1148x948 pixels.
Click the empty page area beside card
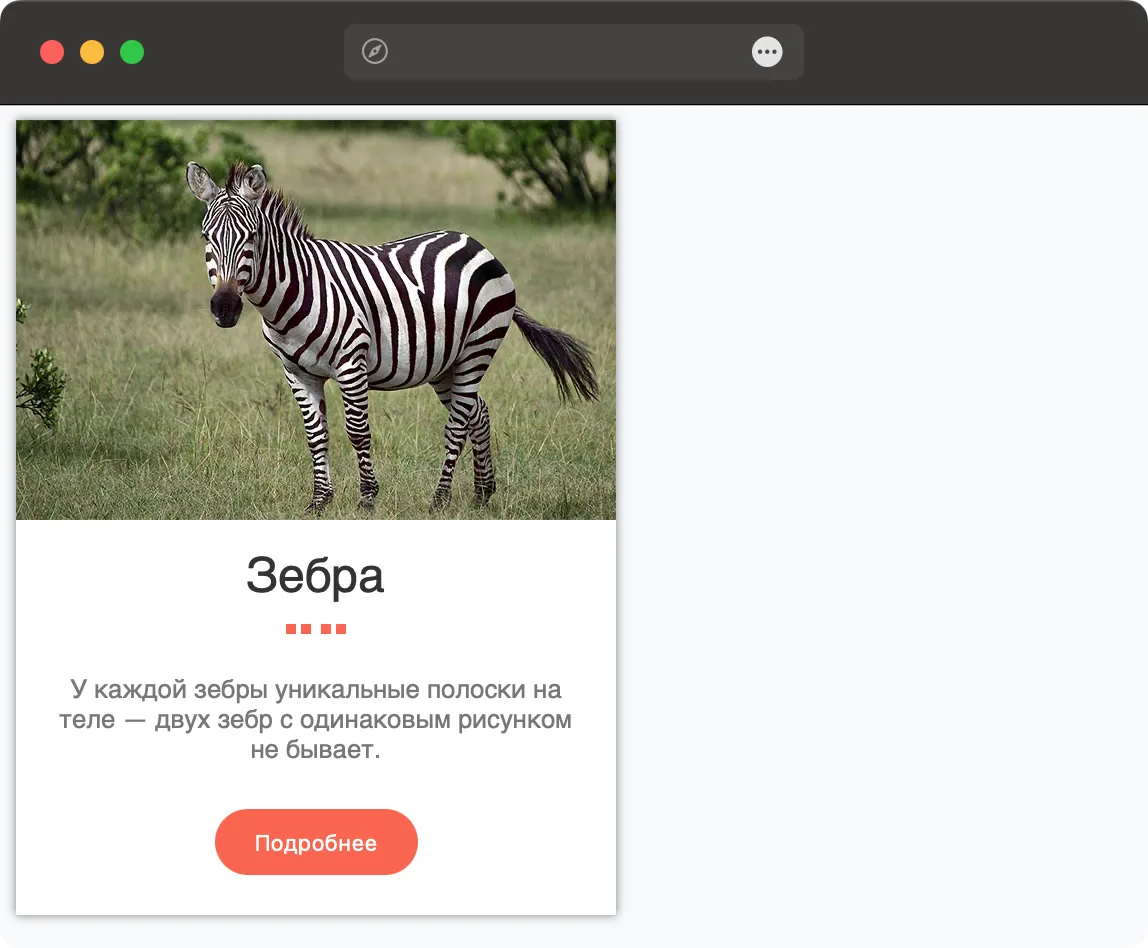pyautogui.click(x=879, y=512)
